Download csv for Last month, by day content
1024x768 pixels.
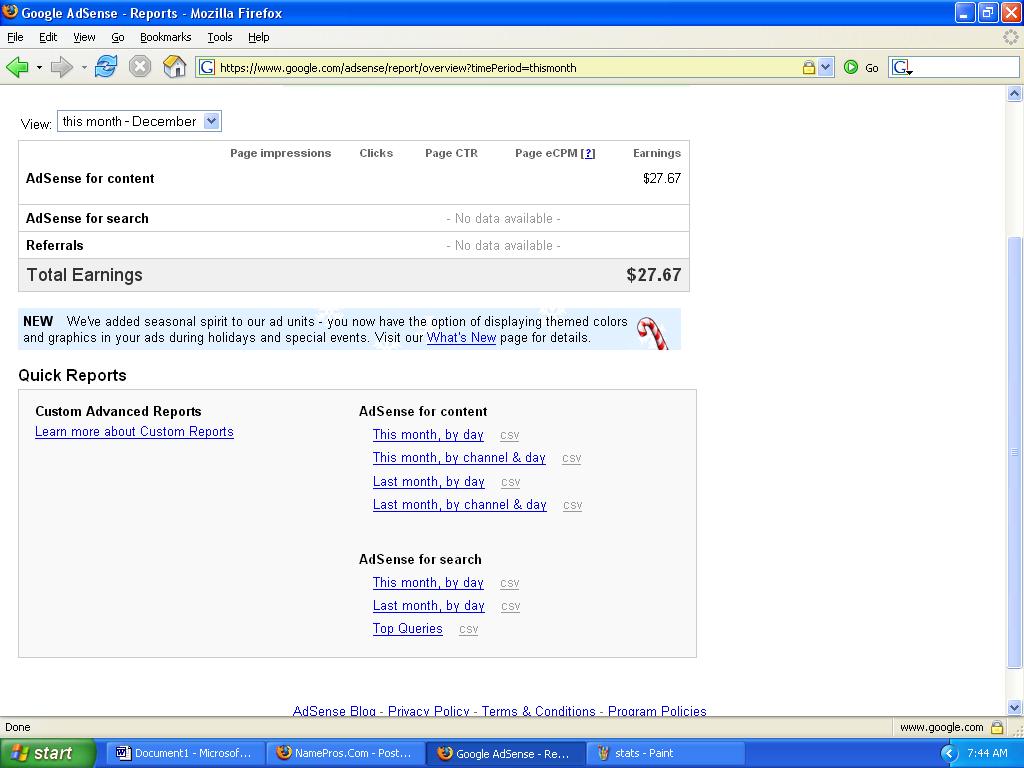tap(510, 482)
